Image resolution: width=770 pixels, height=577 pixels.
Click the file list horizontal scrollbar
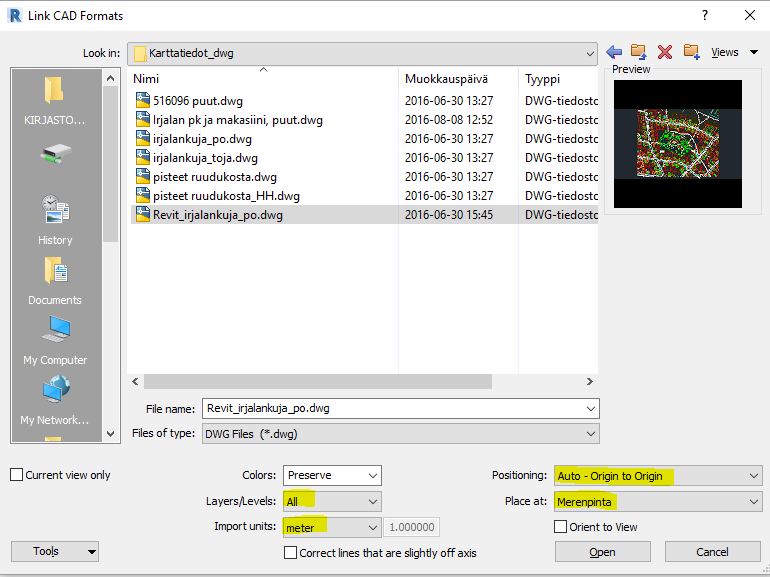[x=317, y=382]
